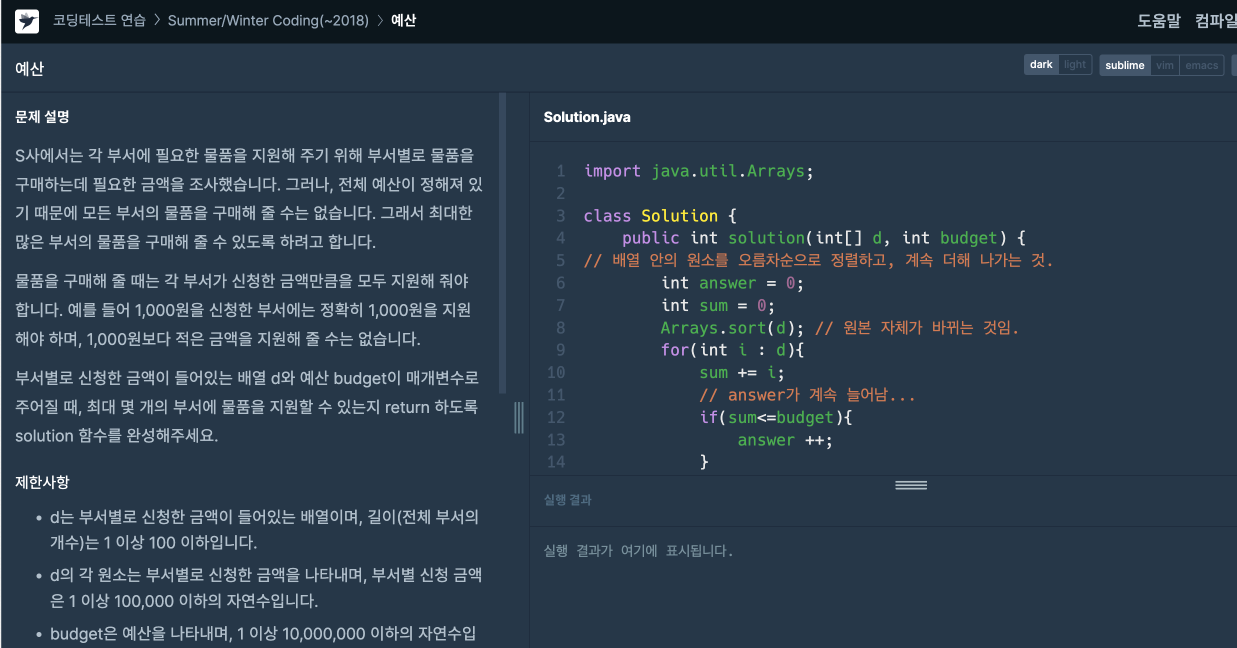Switch editor theme to light
Screen dimensions: 1237x648
point(1075,65)
